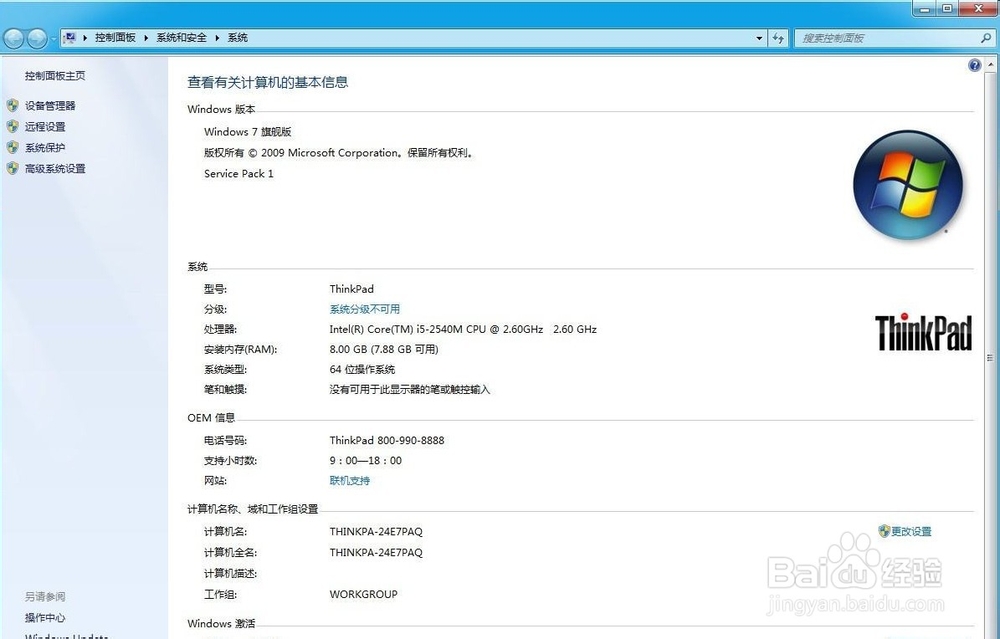Select 控制面板 breadcrumb in address bar

click(x=115, y=38)
